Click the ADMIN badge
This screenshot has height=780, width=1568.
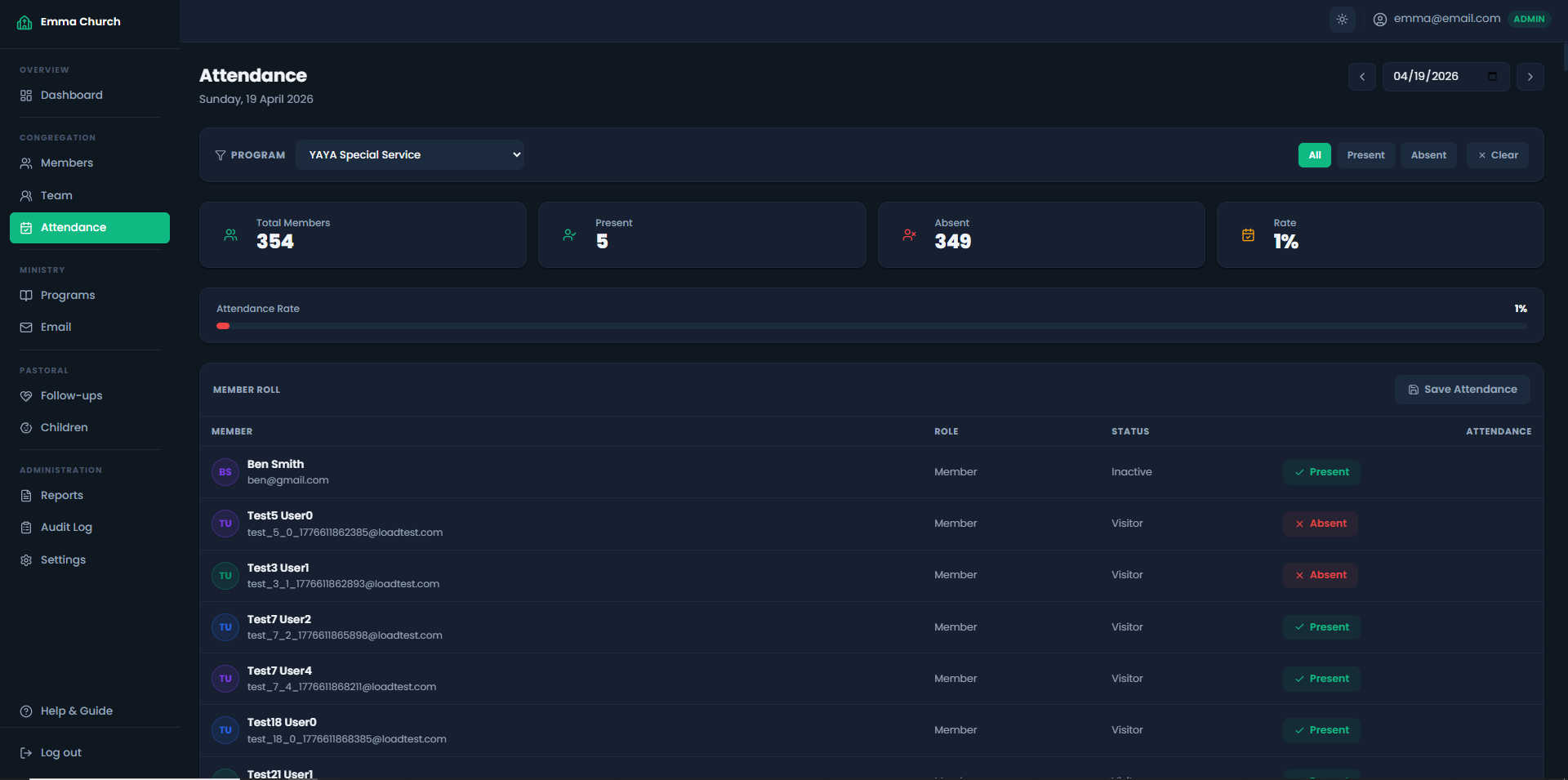point(1529,19)
